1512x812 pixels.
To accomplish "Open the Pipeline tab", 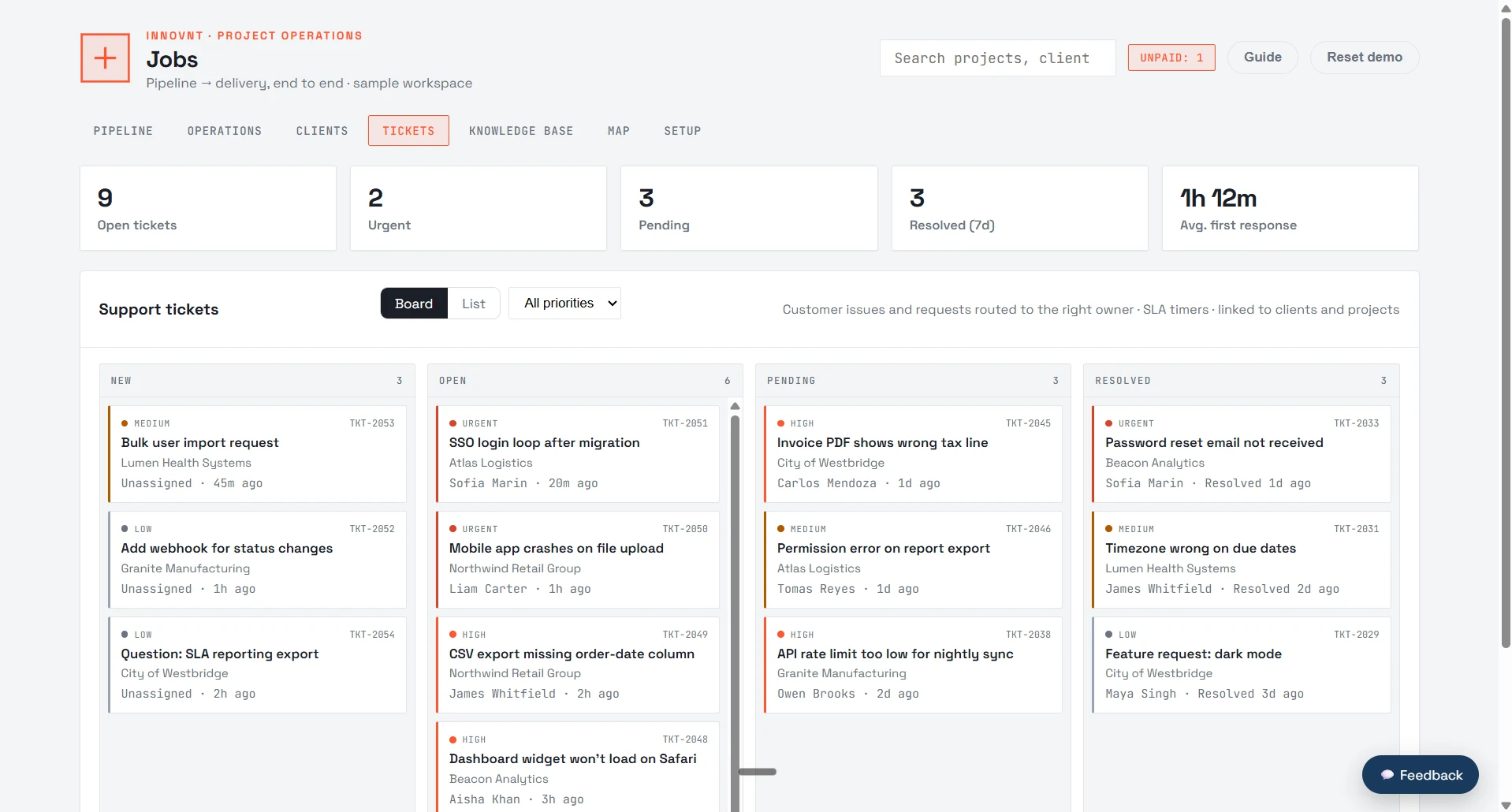I will coord(123,131).
